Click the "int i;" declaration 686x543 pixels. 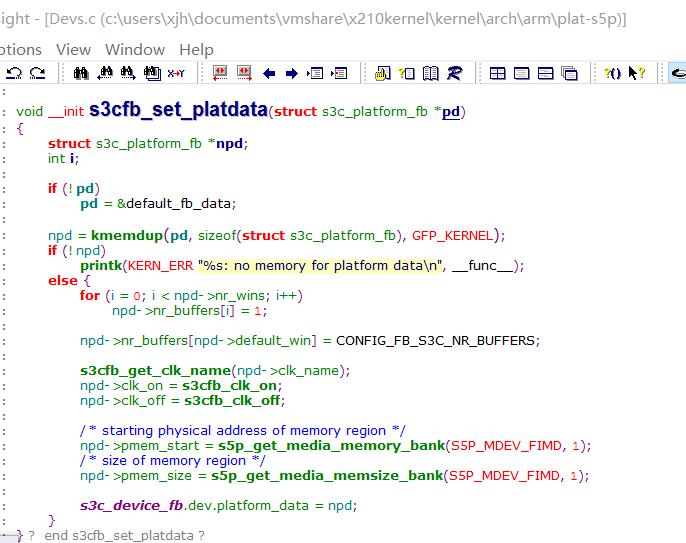point(63,158)
